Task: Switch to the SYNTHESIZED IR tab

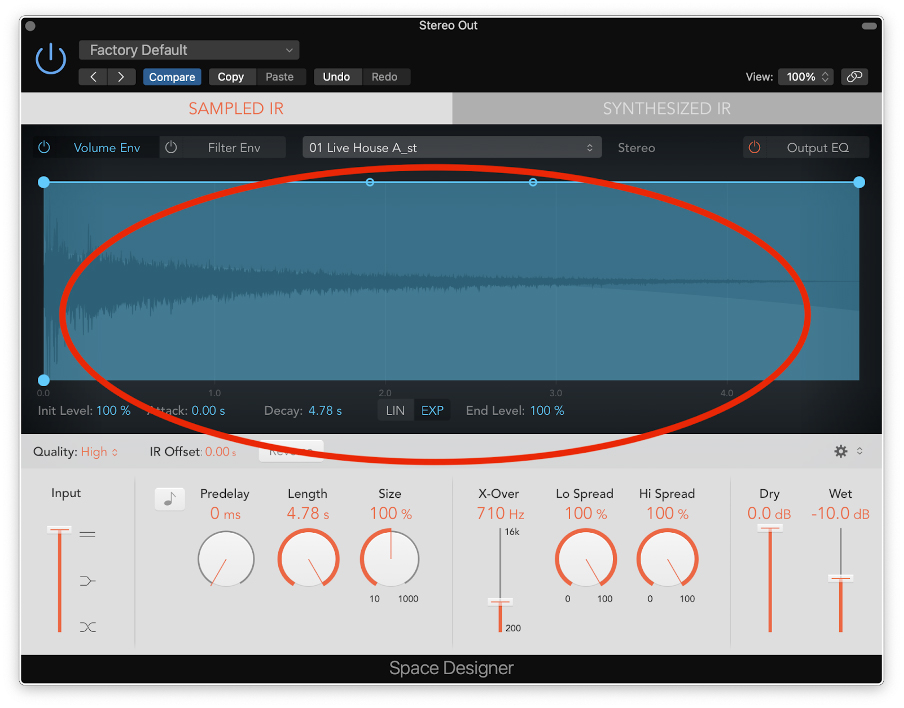Action: coord(667,108)
